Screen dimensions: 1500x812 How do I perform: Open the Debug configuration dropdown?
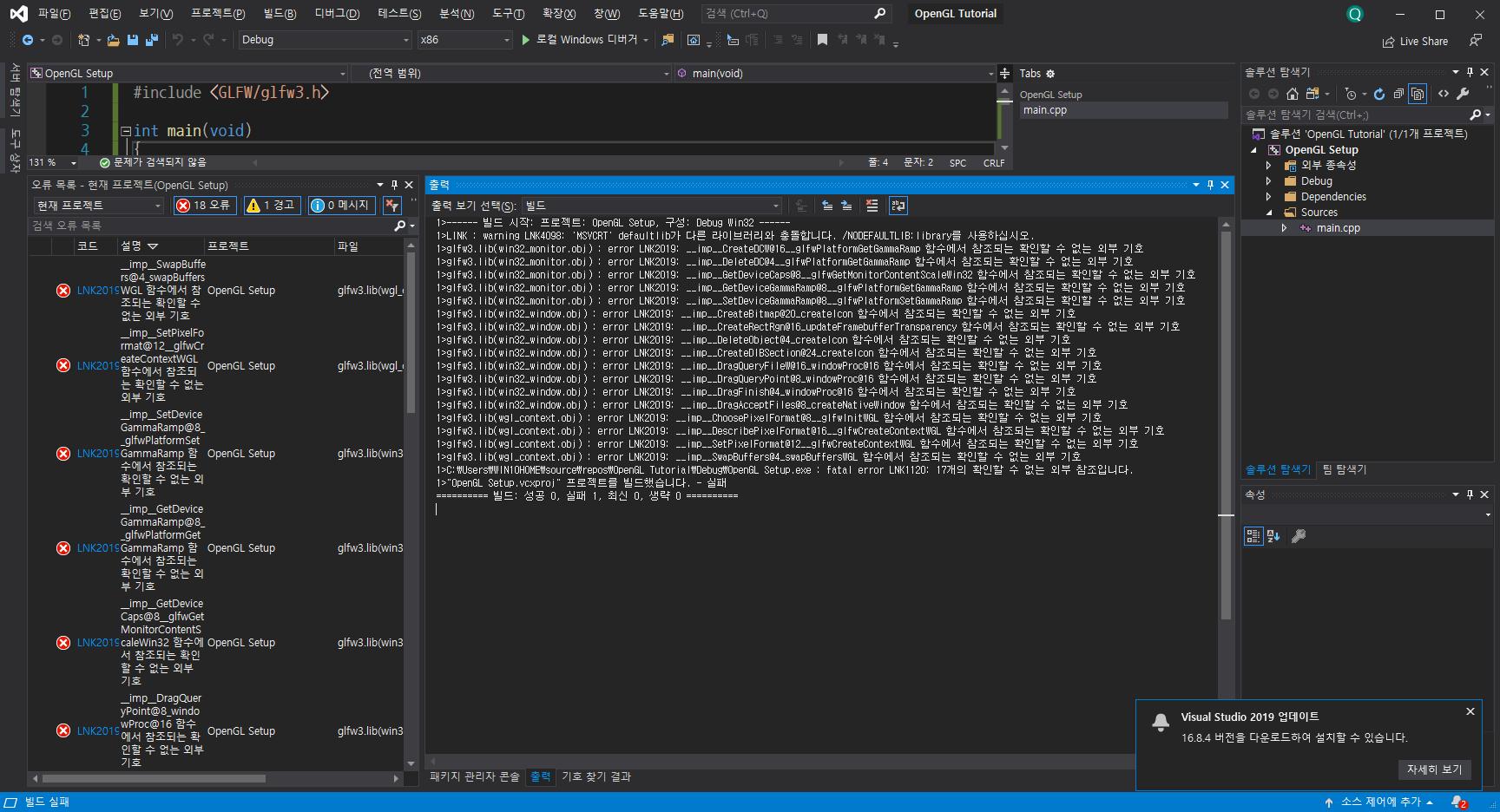pyautogui.click(x=325, y=40)
